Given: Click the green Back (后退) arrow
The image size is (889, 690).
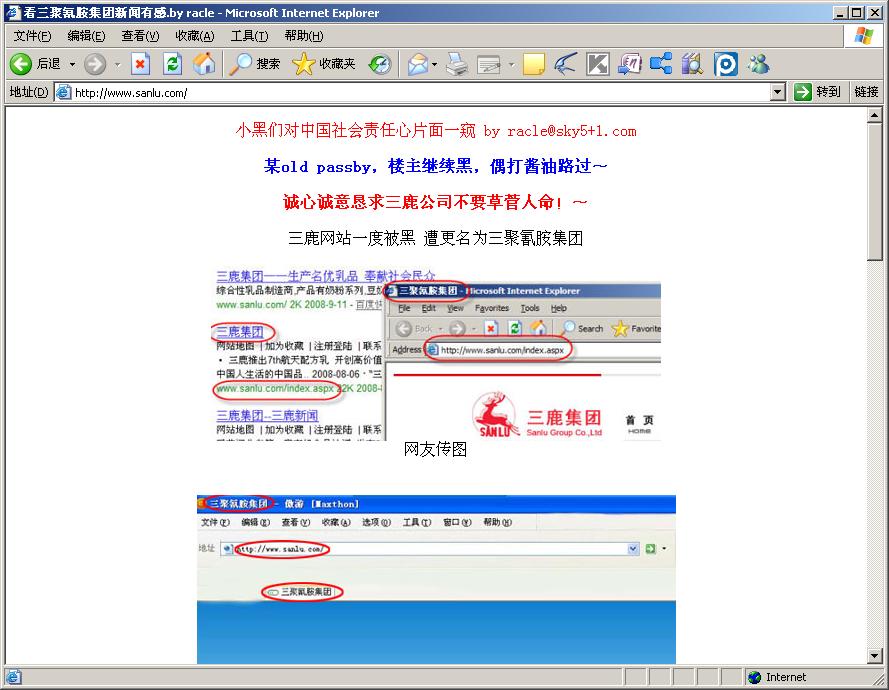Looking at the screenshot, I should click(x=21, y=64).
